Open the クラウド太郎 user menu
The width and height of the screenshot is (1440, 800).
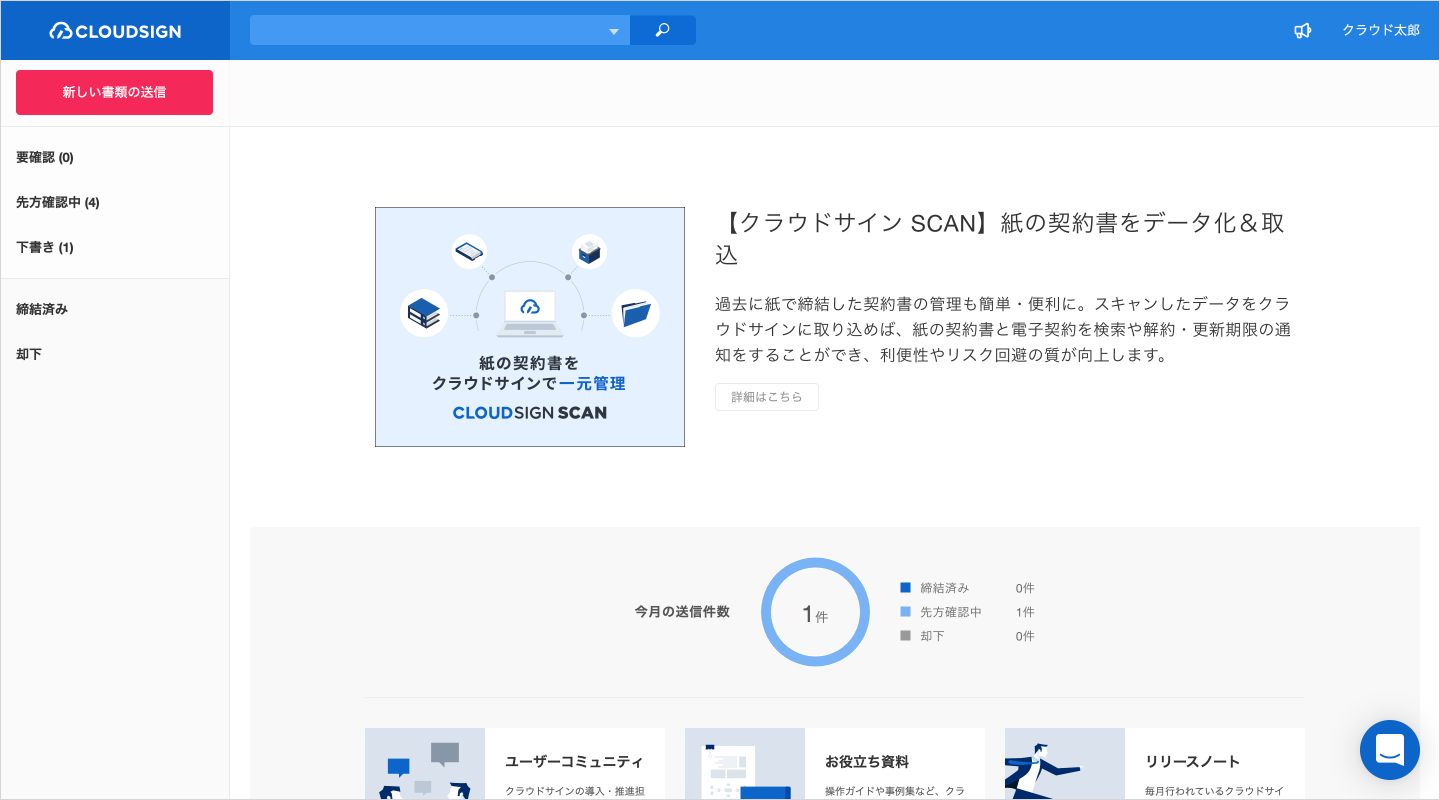(x=1380, y=31)
